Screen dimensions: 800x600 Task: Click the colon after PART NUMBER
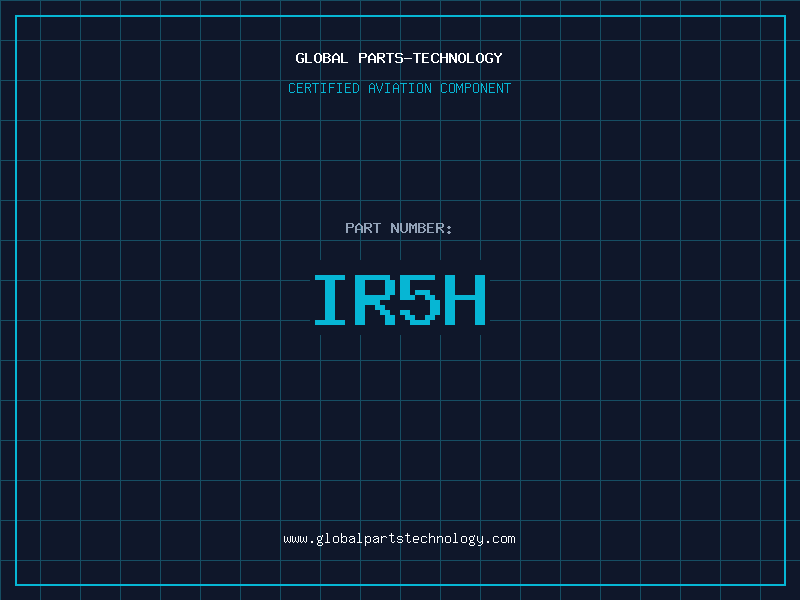click(449, 229)
